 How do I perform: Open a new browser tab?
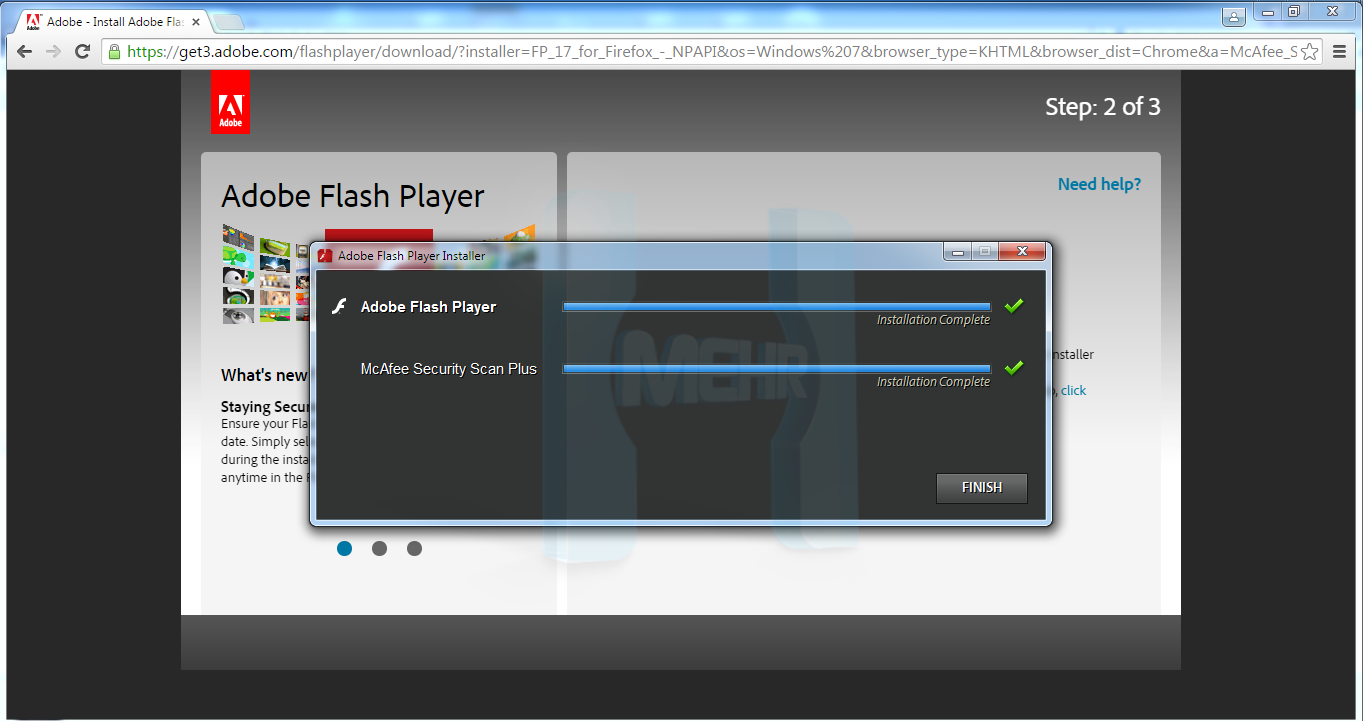tap(228, 22)
